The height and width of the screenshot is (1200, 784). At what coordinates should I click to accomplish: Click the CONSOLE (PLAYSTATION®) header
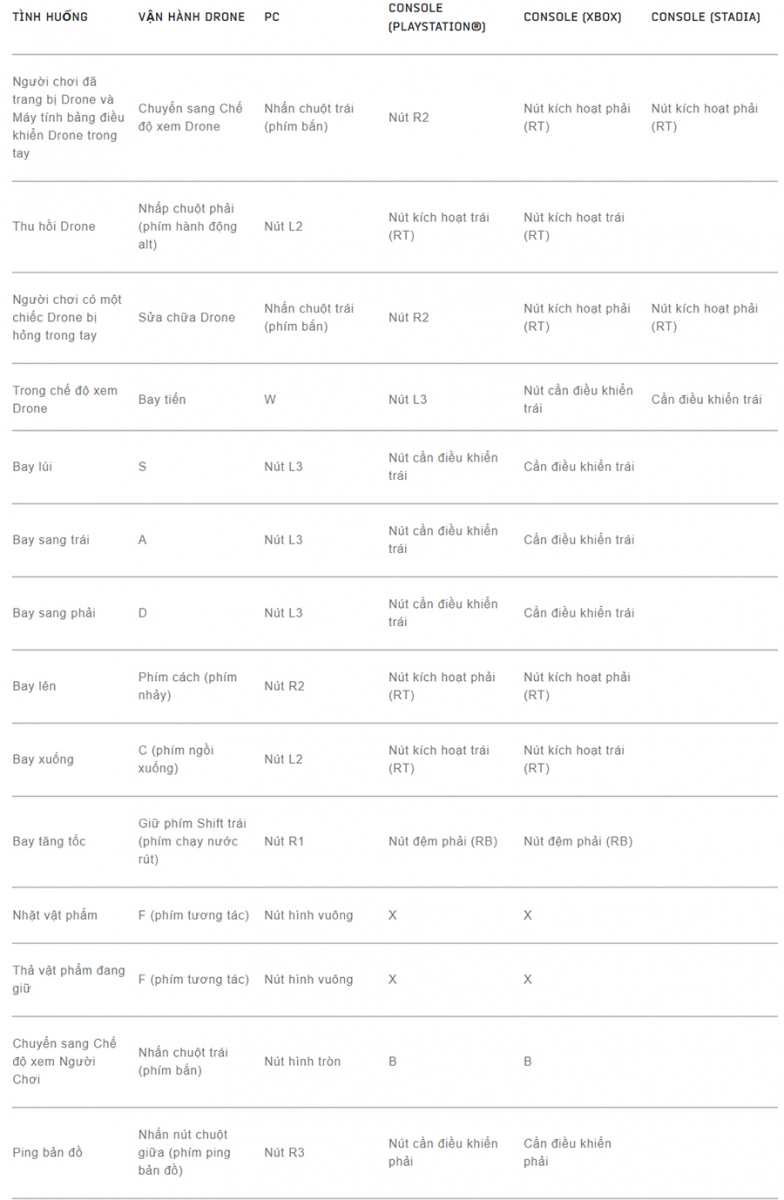[x=437, y=17]
